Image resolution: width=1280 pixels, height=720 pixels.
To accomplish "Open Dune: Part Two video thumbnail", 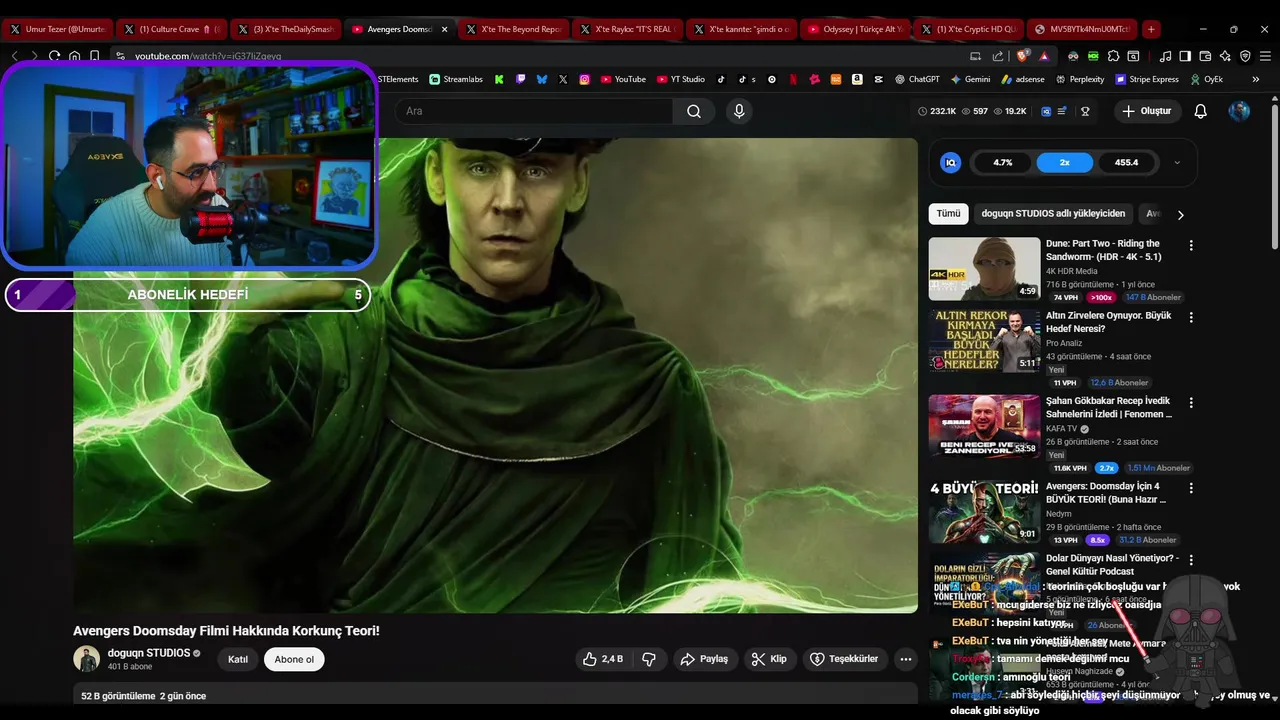I will click(984, 268).
